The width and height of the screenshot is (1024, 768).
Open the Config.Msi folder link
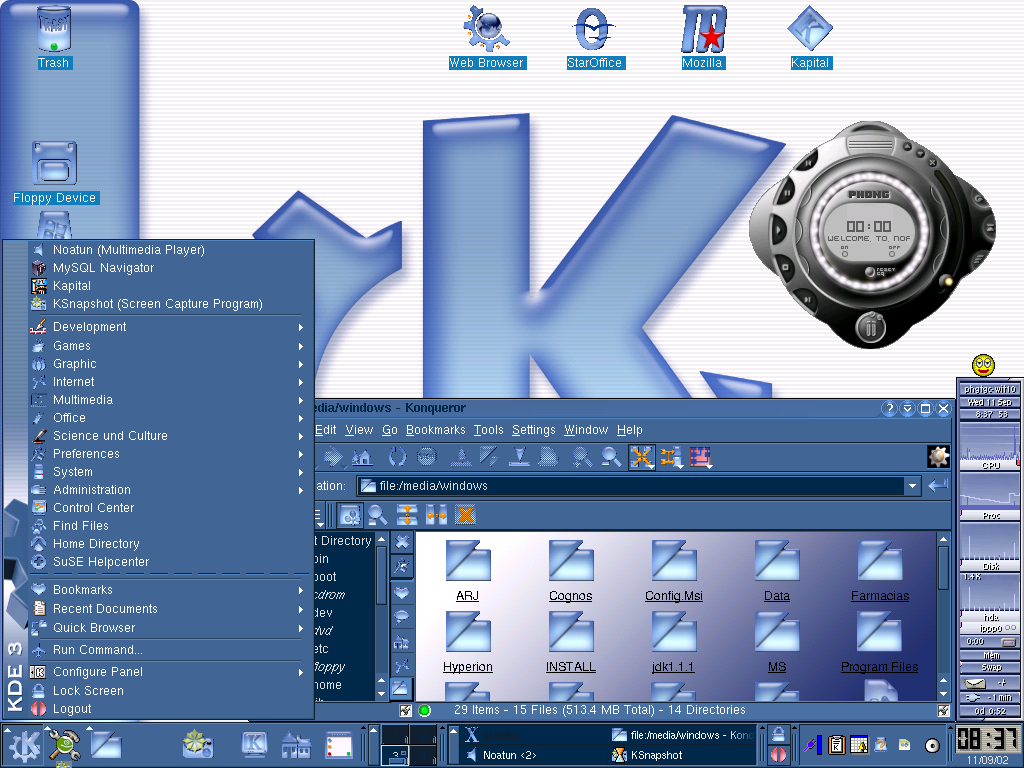click(673, 596)
